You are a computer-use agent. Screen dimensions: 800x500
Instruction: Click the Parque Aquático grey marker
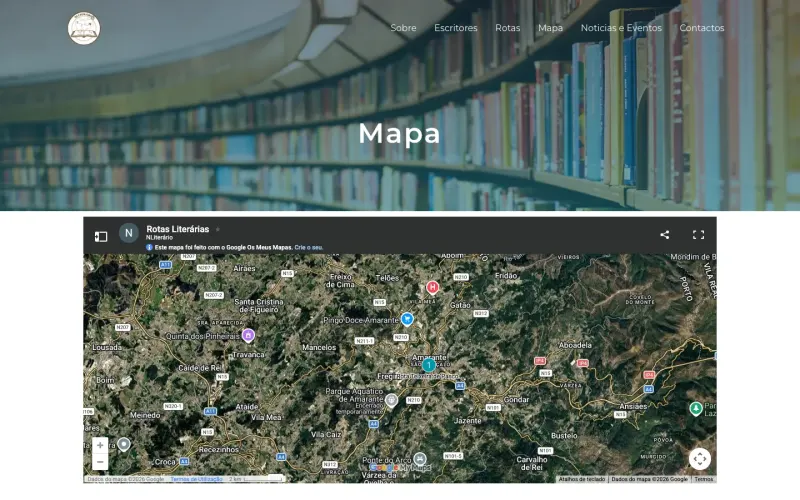tap(391, 401)
